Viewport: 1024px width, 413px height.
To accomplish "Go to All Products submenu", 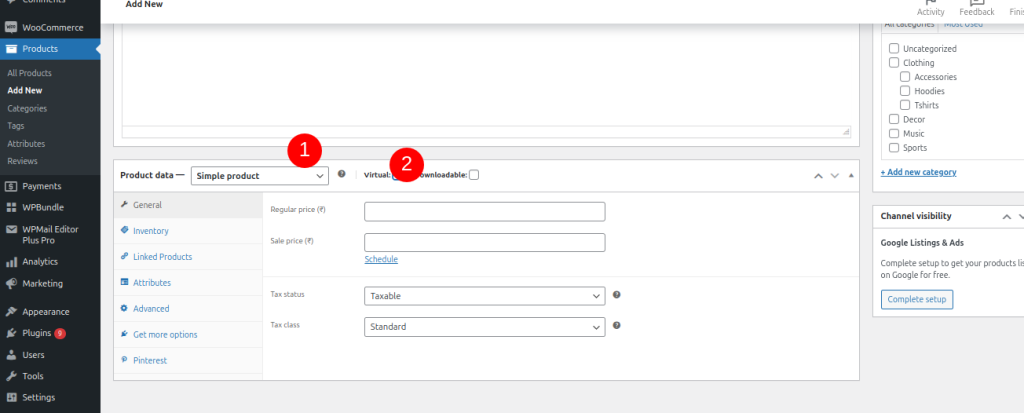I will point(29,73).
